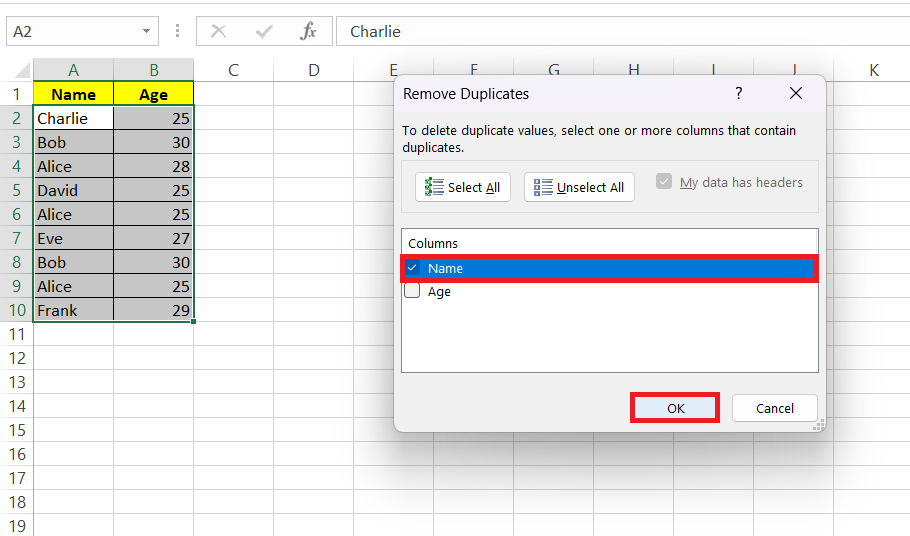Check the Age column checkbox
Image resolution: width=910 pixels, height=536 pixels.
pos(412,290)
